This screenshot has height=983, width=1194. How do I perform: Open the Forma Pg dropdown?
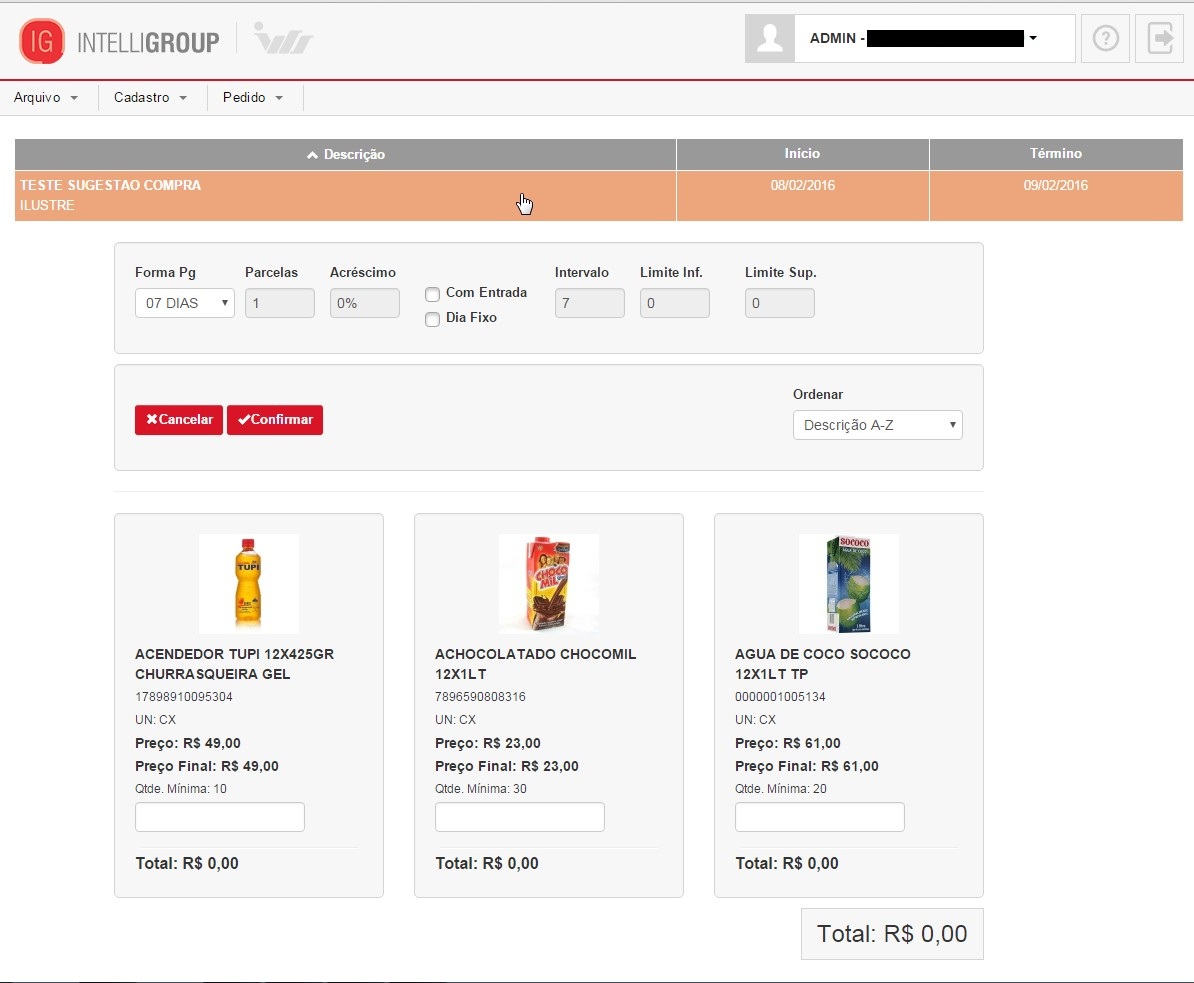click(185, 303)
